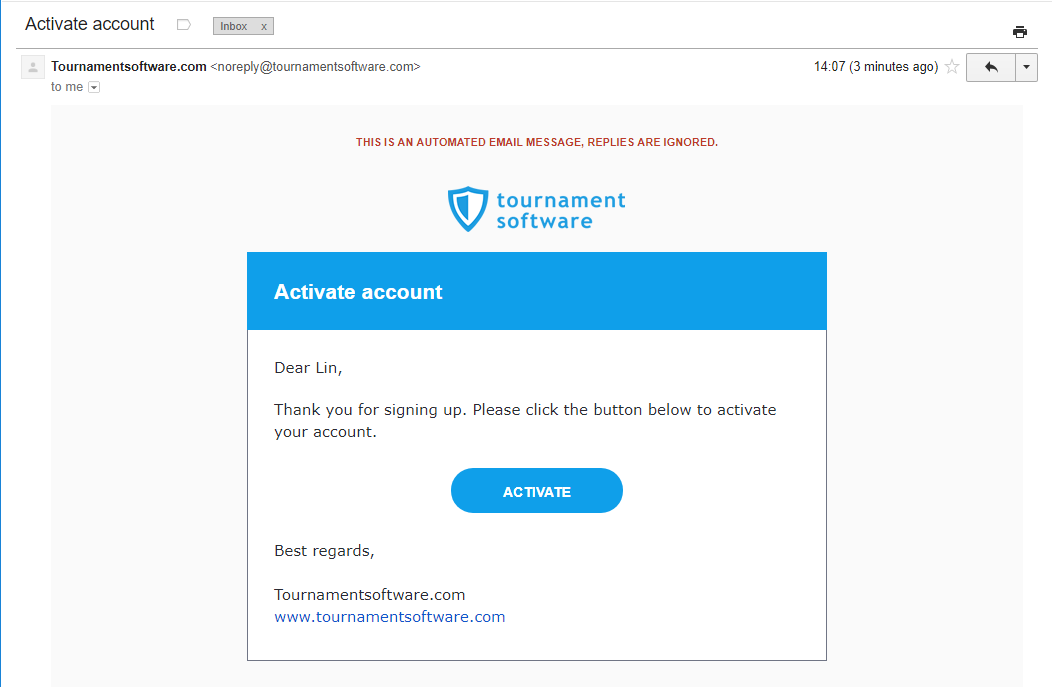Open the www.tournamentsoftware.com link
The image size is (1058, 687).
click(x=389, y=617)
